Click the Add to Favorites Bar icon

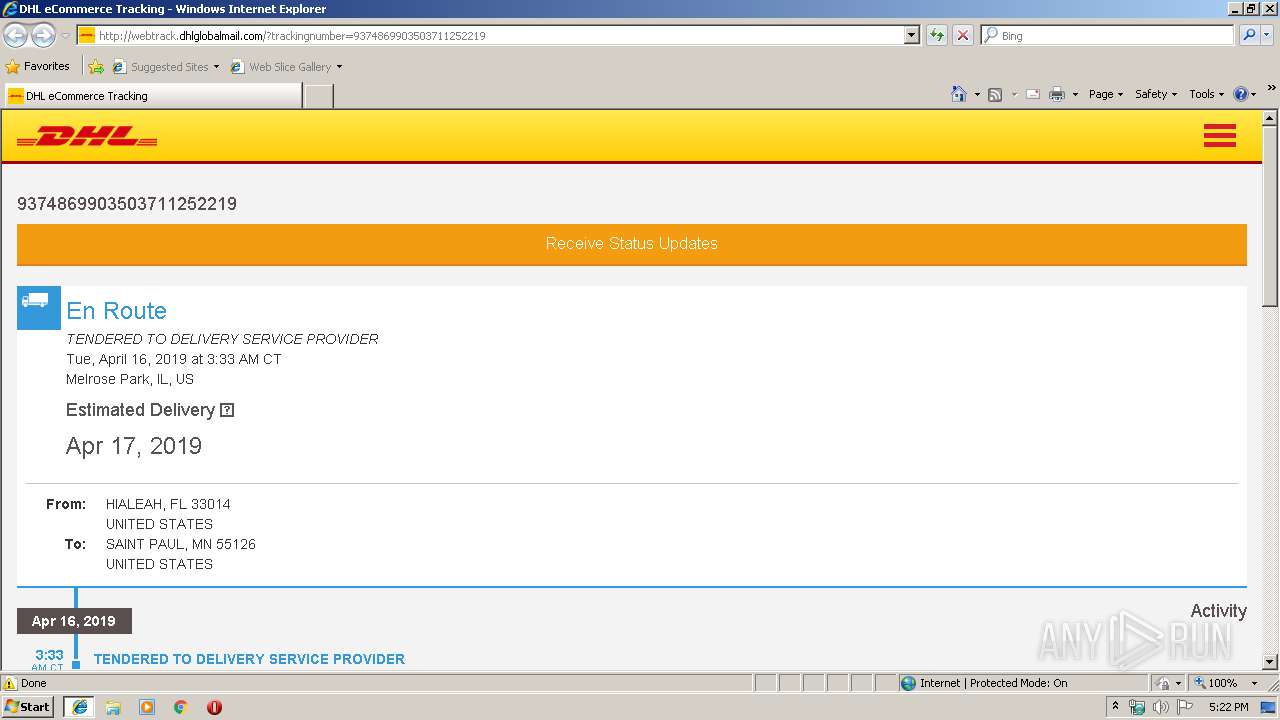[96, 67]
